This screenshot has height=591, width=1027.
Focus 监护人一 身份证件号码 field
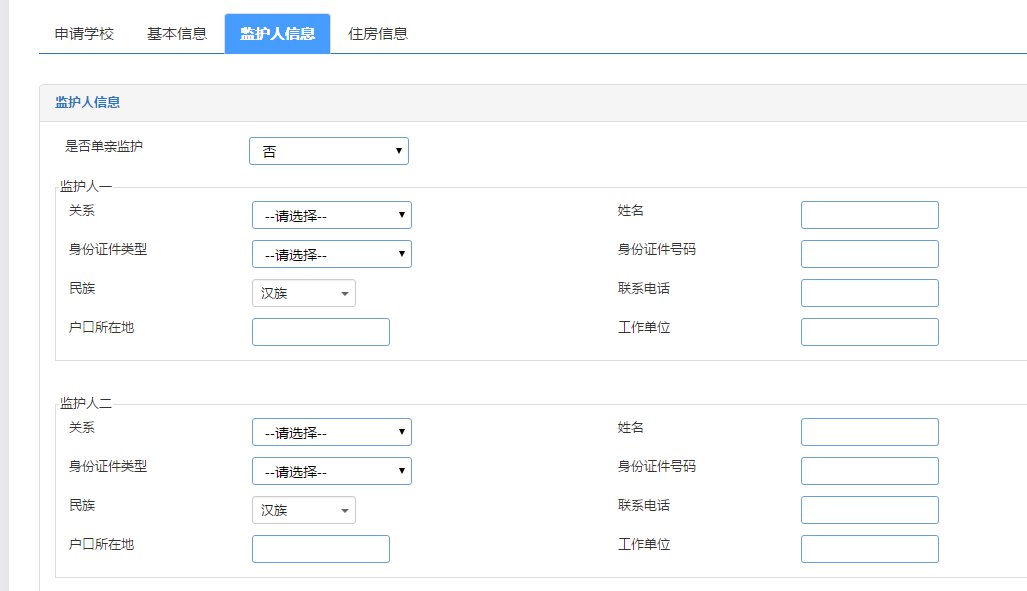pos(869,254)
